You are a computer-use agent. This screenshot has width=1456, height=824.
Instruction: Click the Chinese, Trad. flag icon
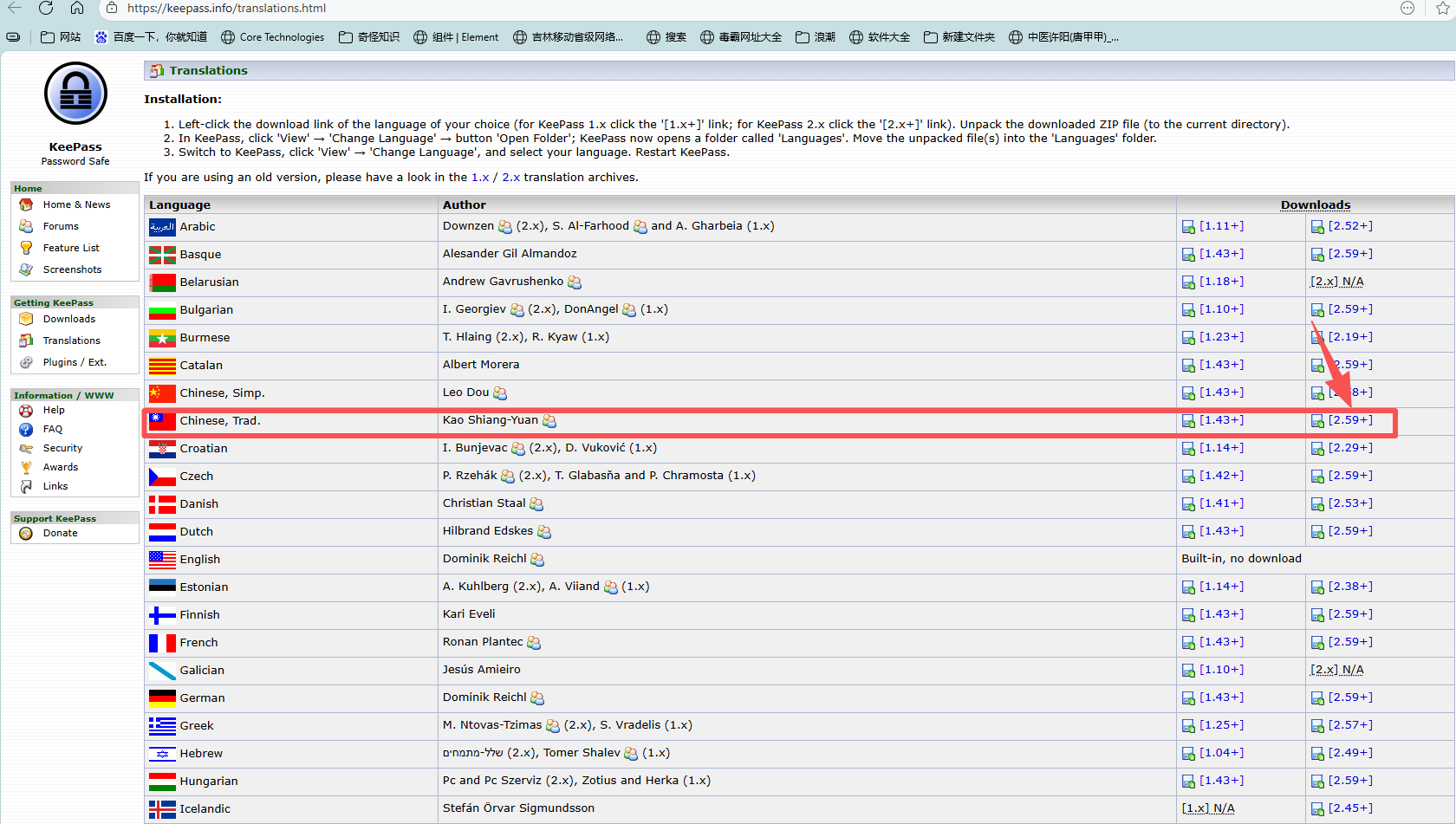(162, 421)
